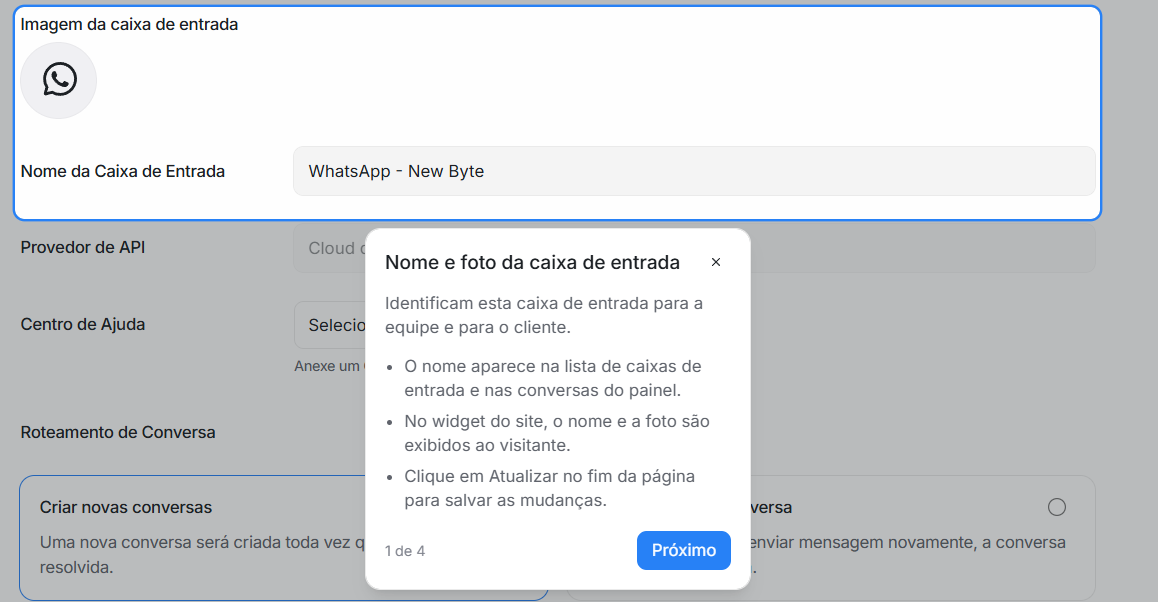Viewport: 1158px width, 602px height.
Task: Advance the tour with the Próximo button
Action: 683,550
